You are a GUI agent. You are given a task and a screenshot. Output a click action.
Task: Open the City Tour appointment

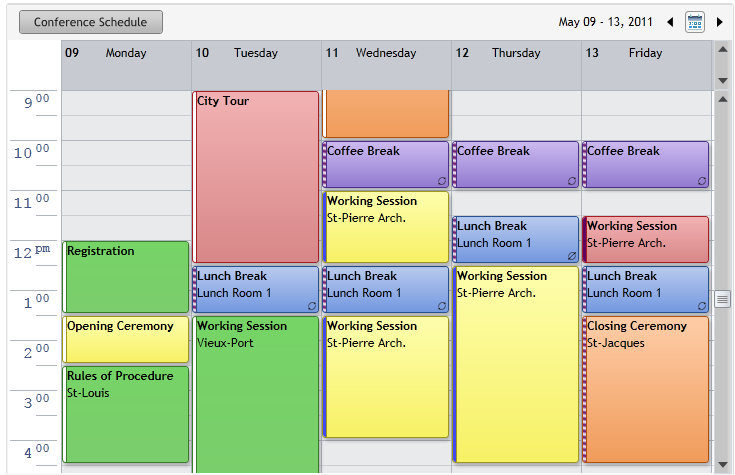click(255, 177)
